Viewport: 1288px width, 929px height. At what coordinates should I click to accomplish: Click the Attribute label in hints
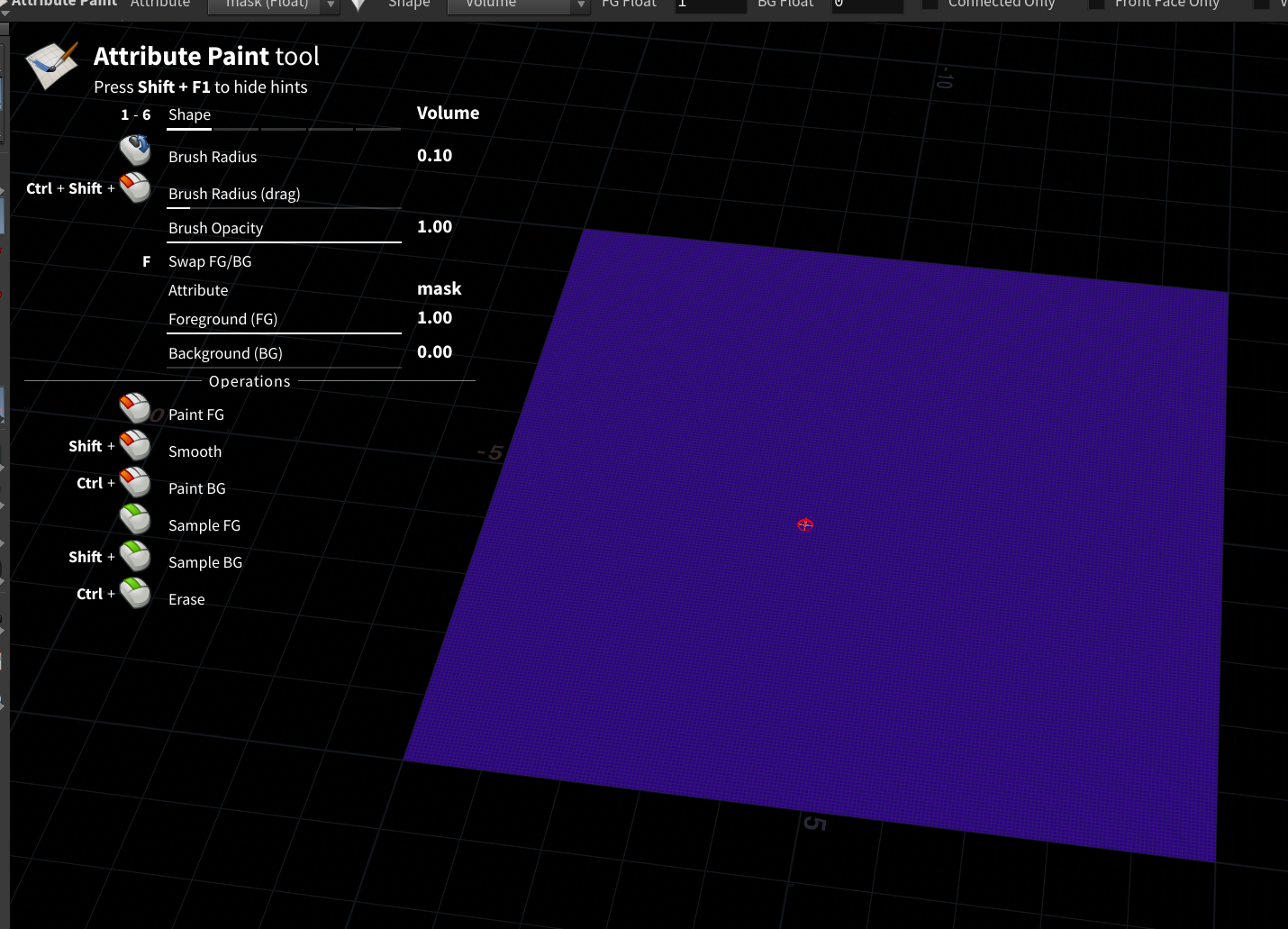pos(198,290)
